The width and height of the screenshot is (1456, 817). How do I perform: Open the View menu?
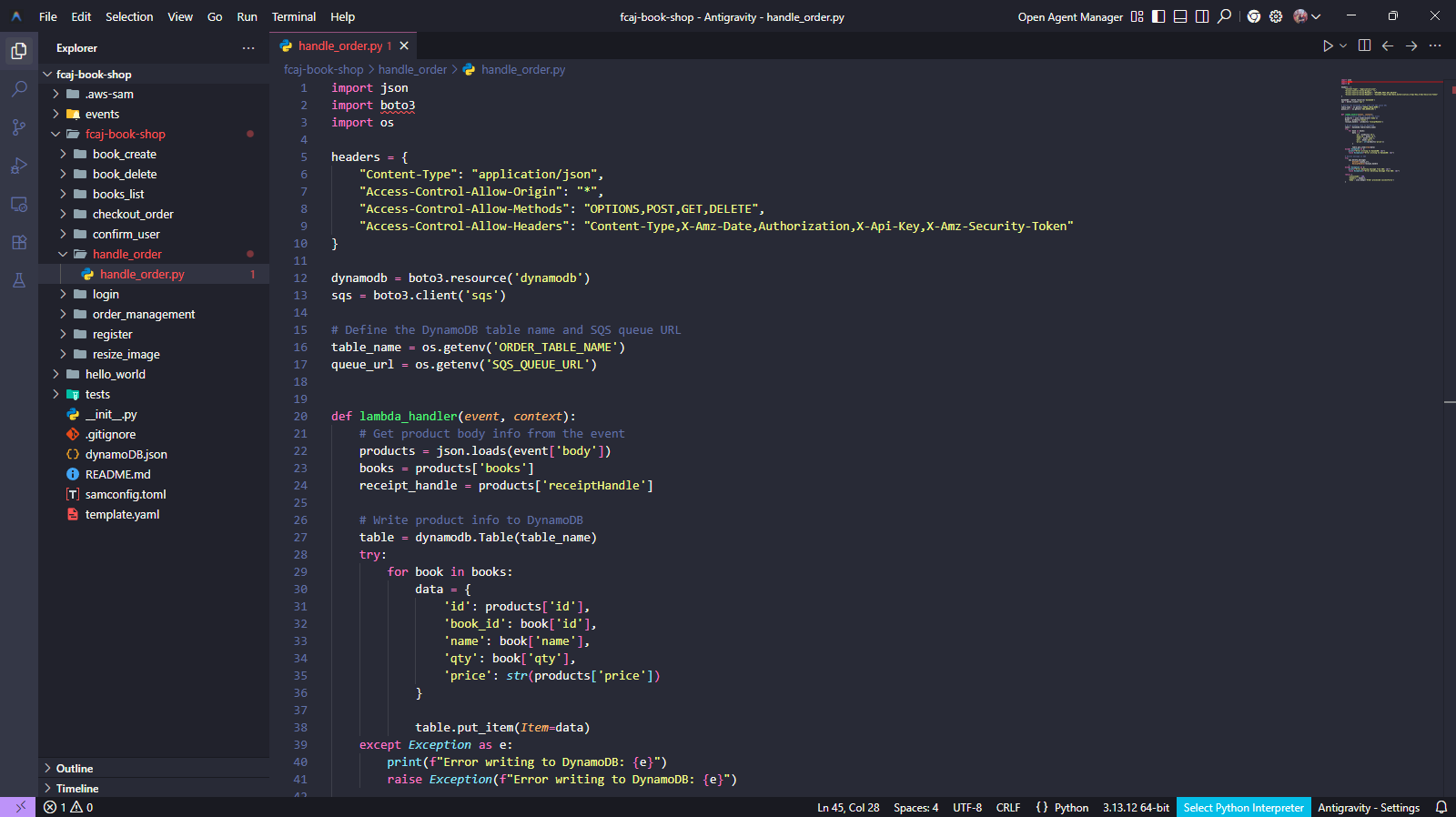coord(180,16)
